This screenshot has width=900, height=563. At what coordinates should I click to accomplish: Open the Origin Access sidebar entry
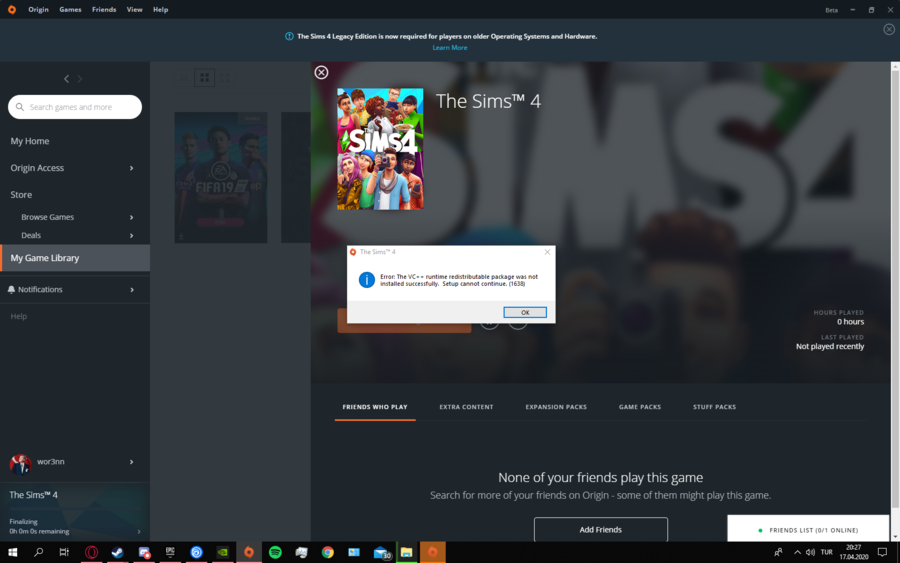tap(37, 168)
